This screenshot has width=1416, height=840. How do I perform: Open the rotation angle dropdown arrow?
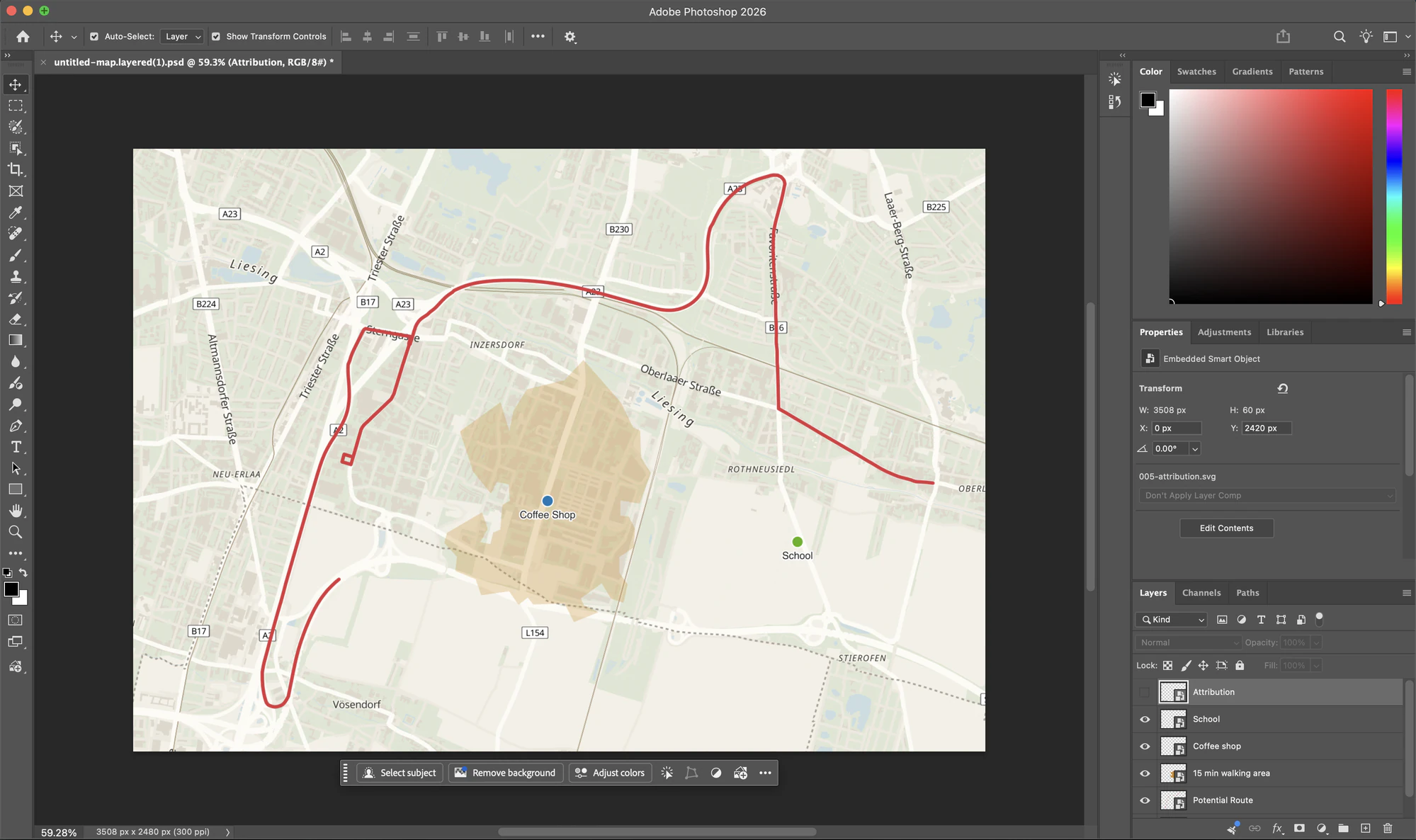tap(1195, 449)
